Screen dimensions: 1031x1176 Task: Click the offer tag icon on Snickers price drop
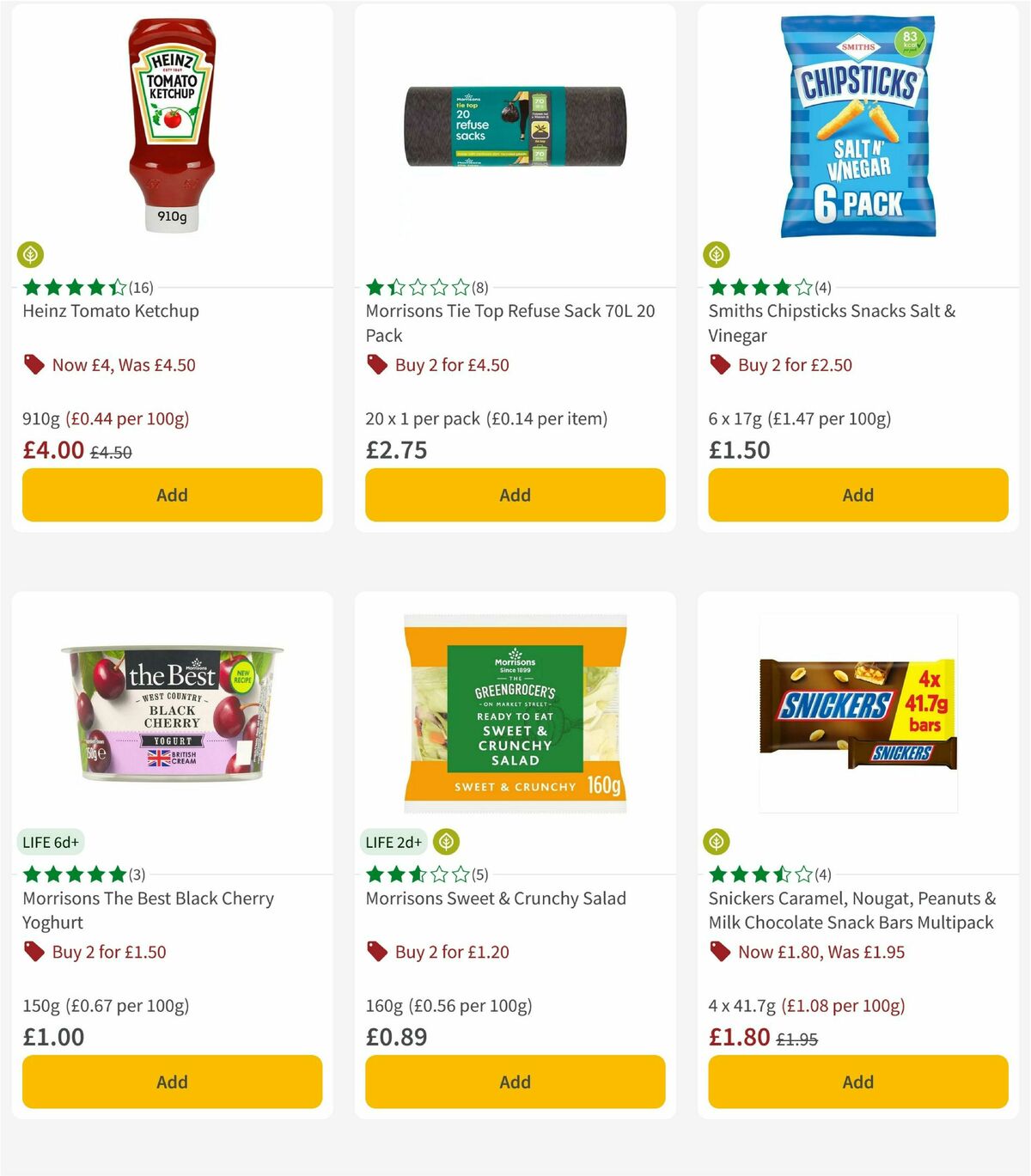[x=719, y=952]
